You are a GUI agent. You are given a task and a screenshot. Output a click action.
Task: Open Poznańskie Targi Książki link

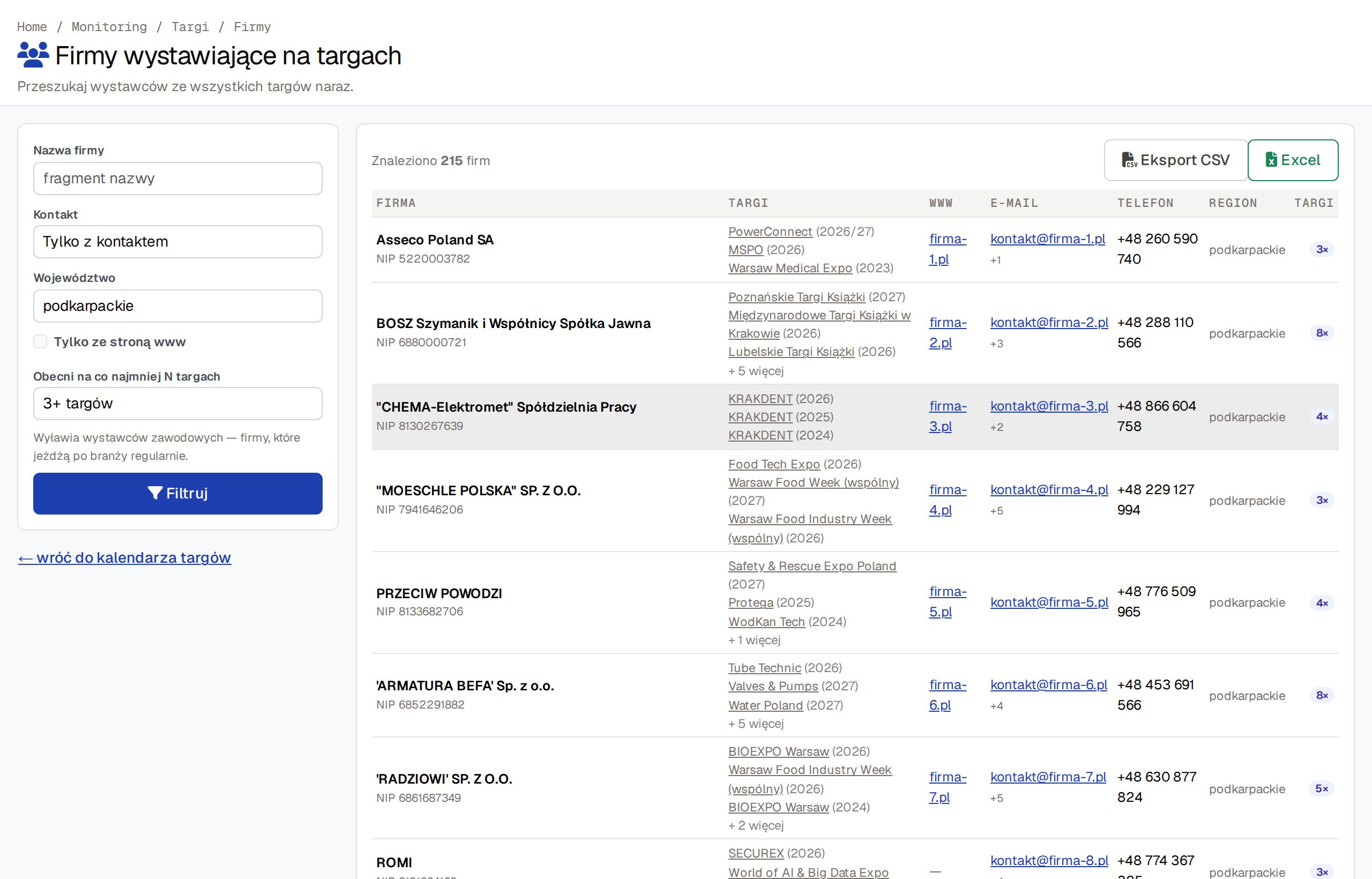[x=796, y=297]
